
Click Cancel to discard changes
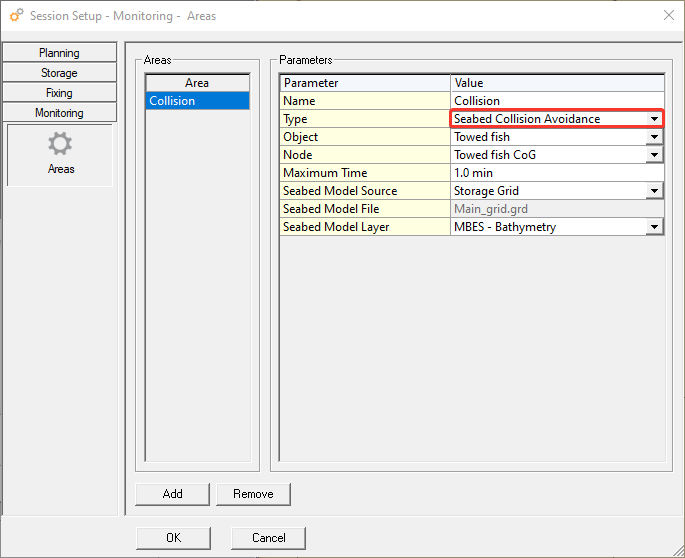[x=268, y=538]
